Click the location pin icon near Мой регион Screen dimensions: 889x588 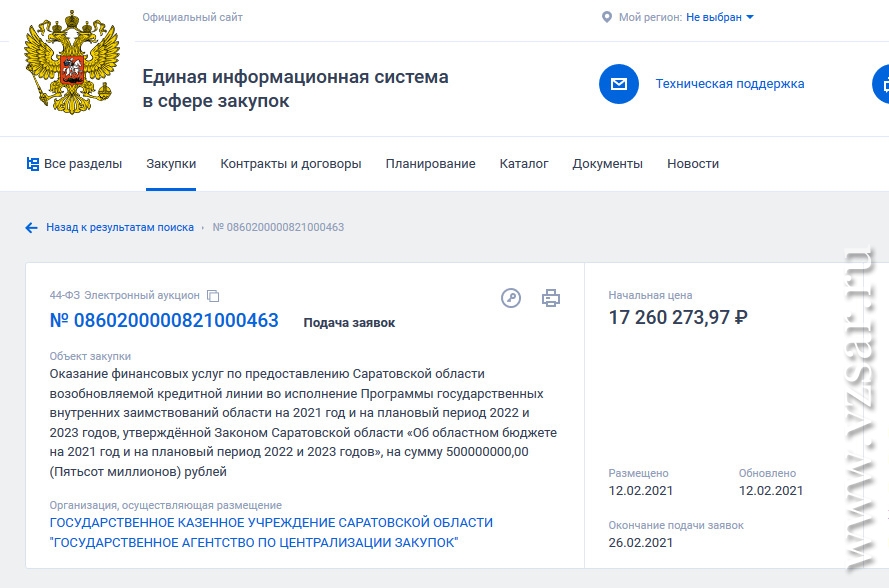606,18
